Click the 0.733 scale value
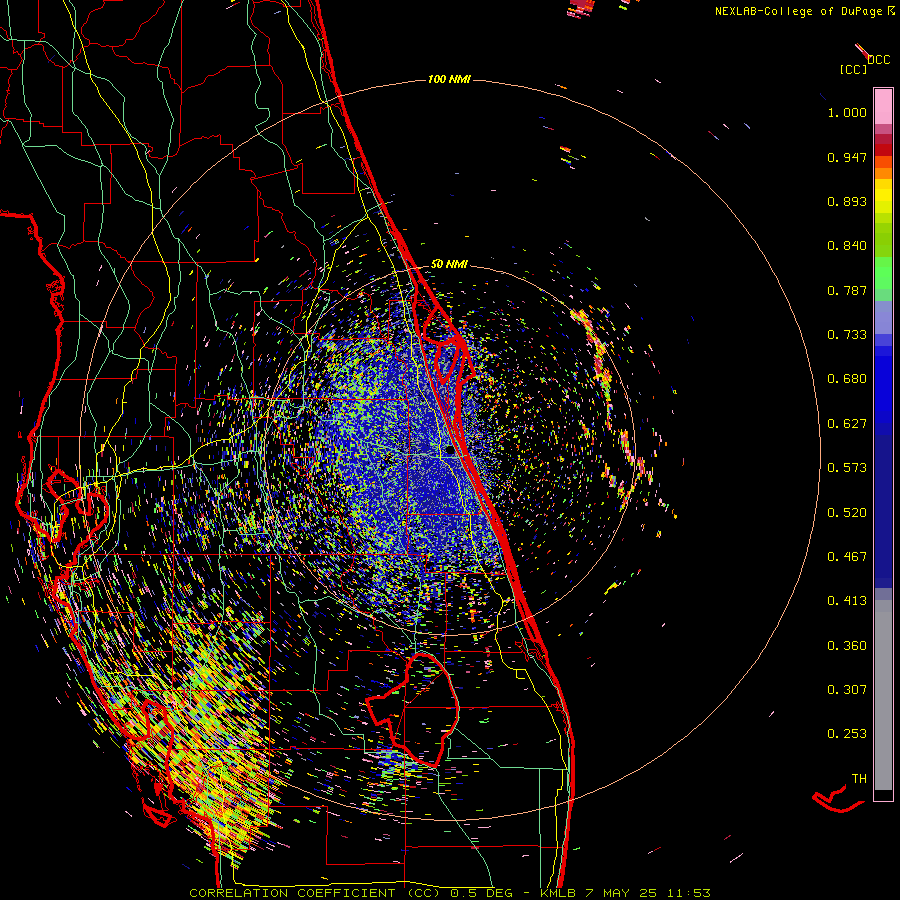900x900 pixels. pyautogui.click(x=847, y=335)
